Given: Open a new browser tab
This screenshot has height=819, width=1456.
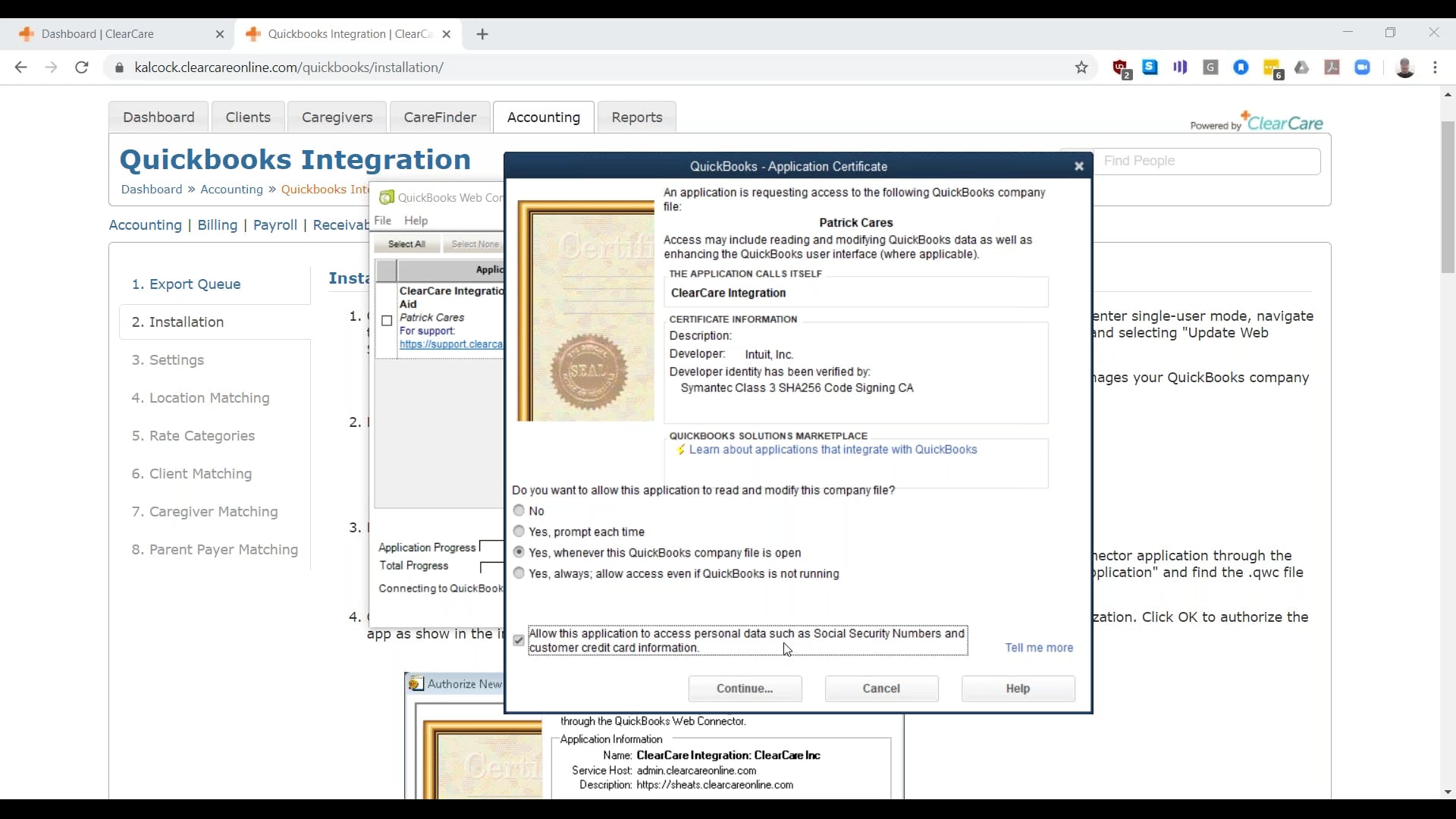Looking at the screenshot, I should 482,34.
